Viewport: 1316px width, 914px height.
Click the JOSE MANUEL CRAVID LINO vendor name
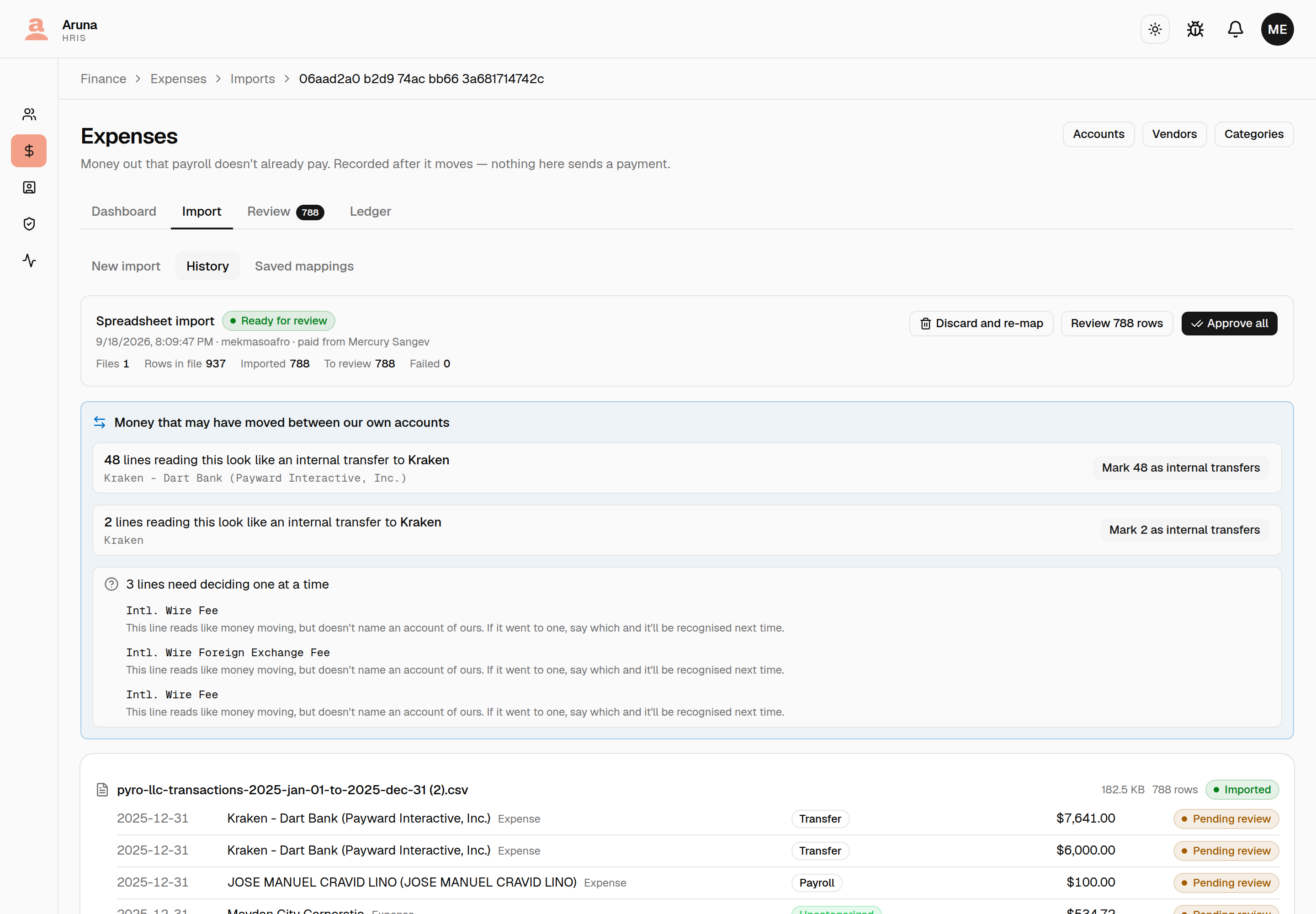402,882
